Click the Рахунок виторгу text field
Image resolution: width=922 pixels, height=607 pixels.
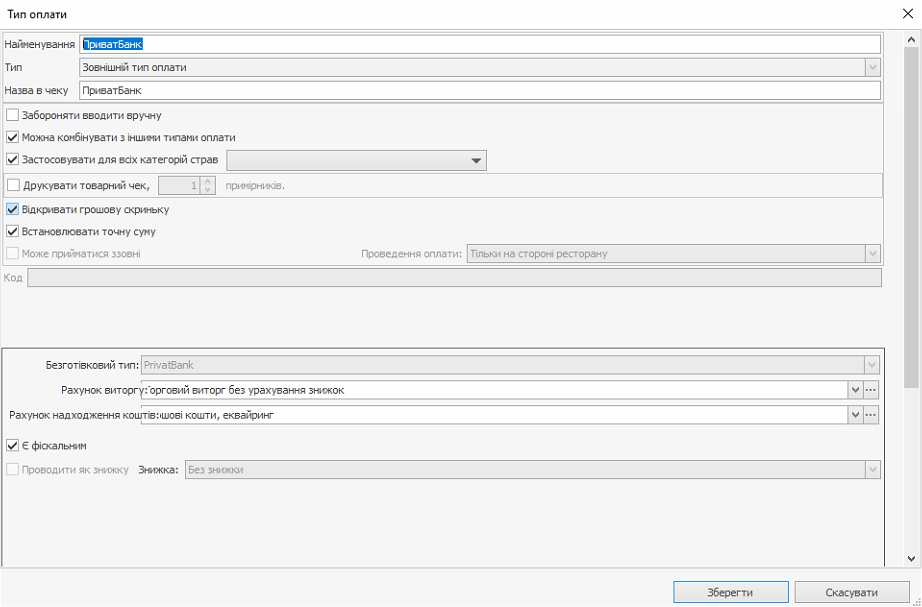495,390
